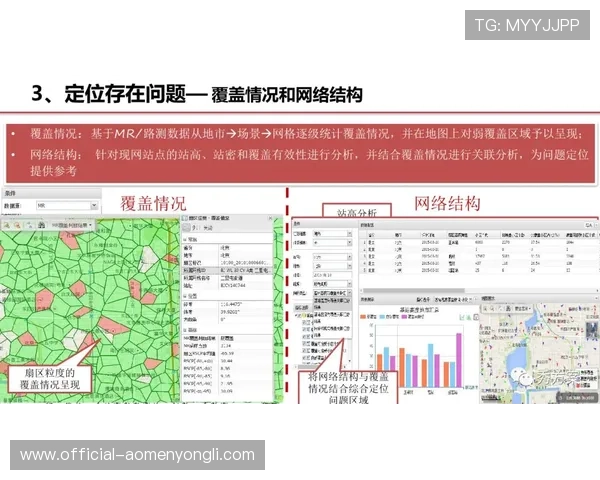
Task: Click export button at results table top-right
Action: 589,225
